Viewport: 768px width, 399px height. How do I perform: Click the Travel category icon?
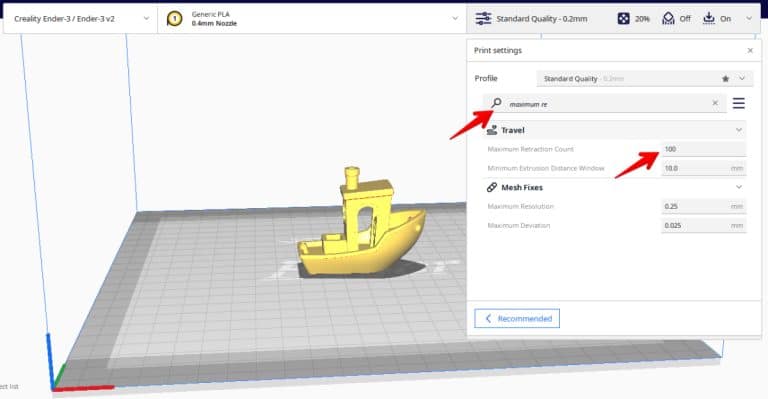coord(492,130)
